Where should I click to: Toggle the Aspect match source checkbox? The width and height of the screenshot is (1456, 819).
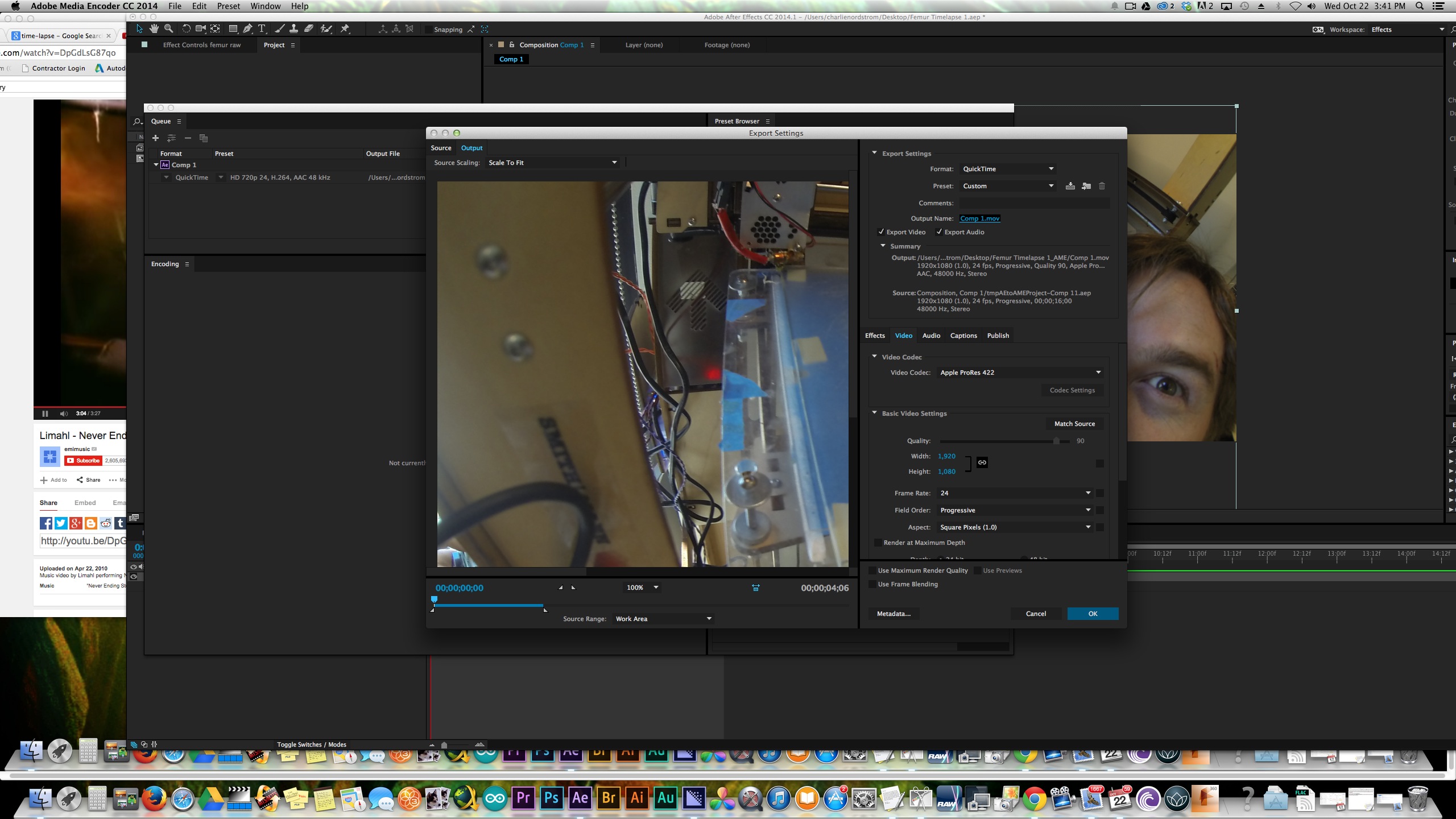[1100, 527]
